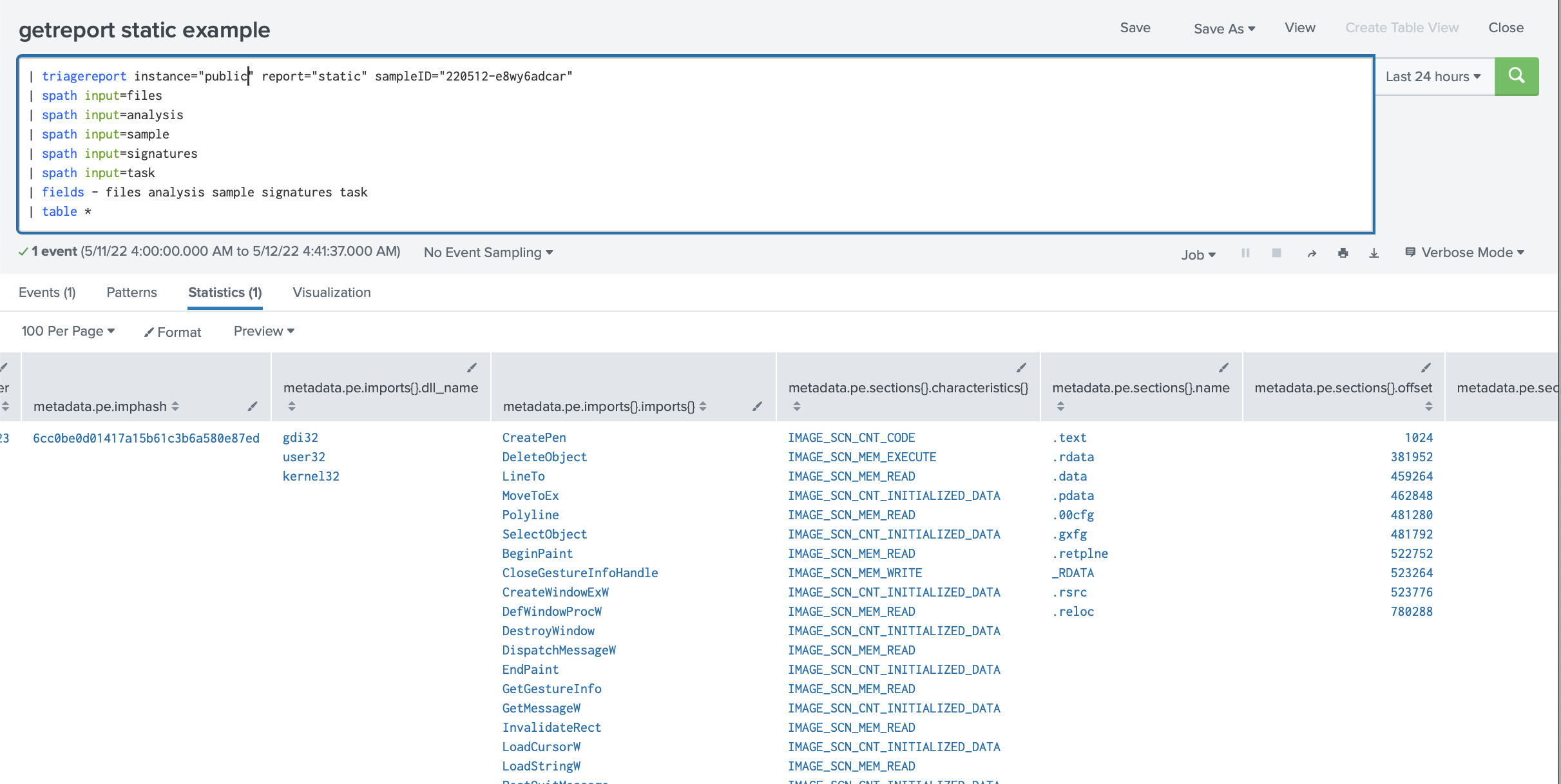Expand the No Event Sampling menu
Viewport: 1561px width, 784px height.
tap(488, 253)
